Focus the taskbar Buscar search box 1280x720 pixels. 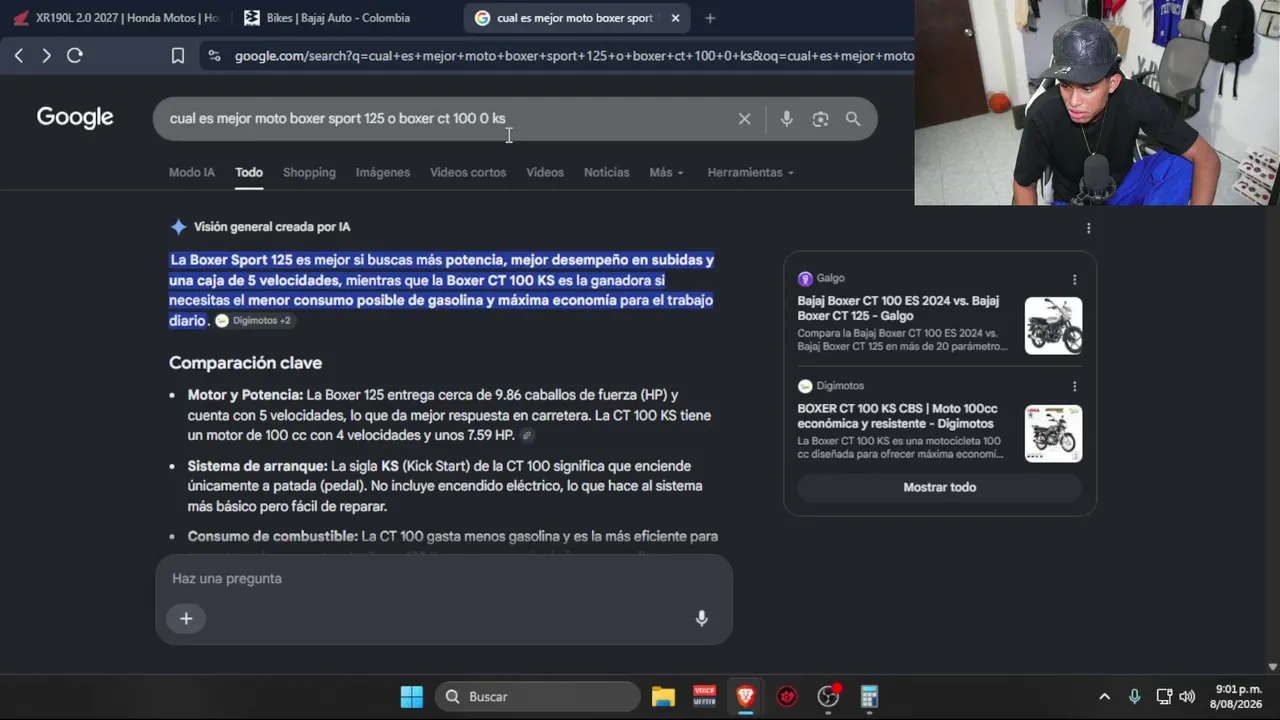click(537, 697)
